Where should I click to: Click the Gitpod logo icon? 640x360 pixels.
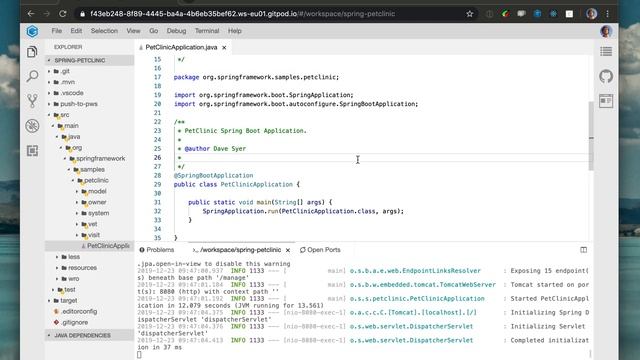tap(32, 31)
